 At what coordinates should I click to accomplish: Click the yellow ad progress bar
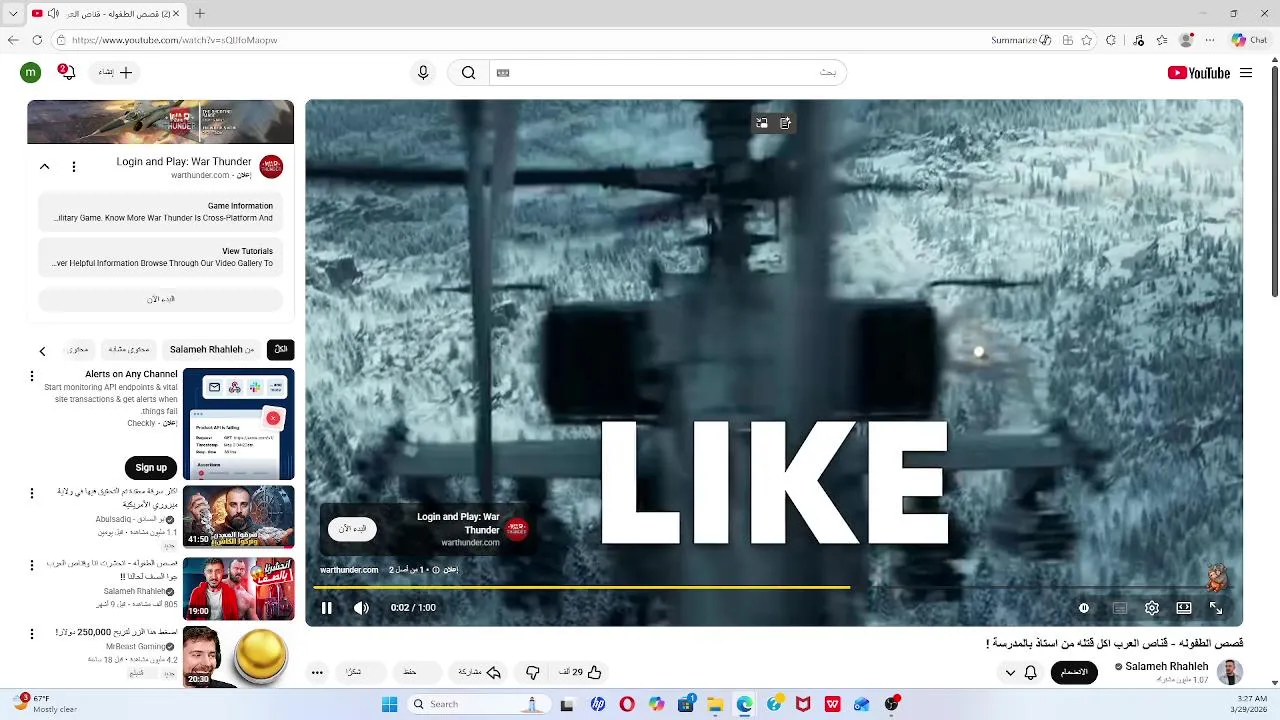click(582, 587)
